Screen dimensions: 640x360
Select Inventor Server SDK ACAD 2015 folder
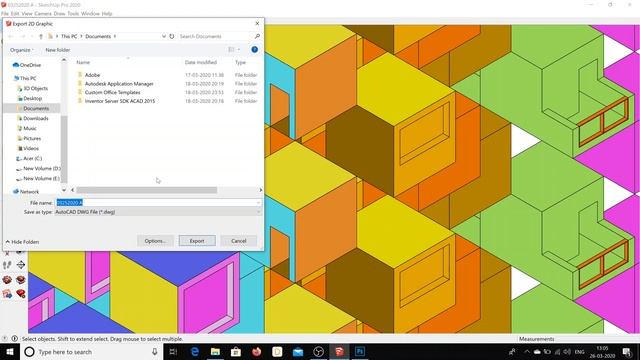pos(120,101)
